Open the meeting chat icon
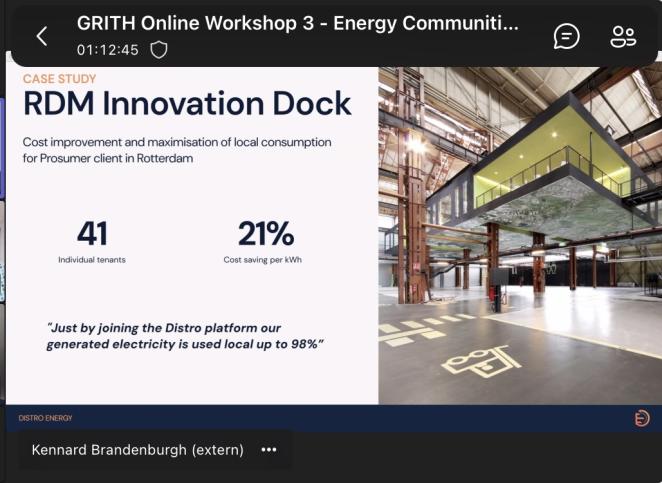 (x=567, y=36)
